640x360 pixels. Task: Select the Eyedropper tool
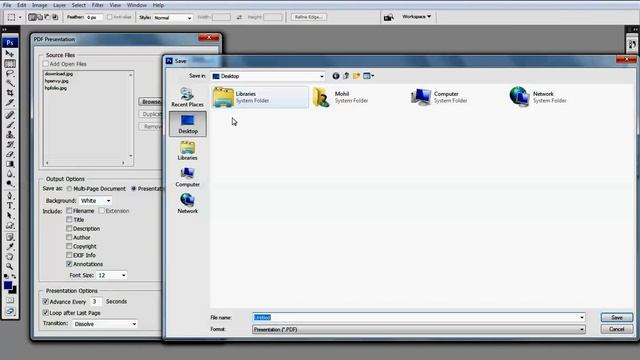tap(10, 247)
